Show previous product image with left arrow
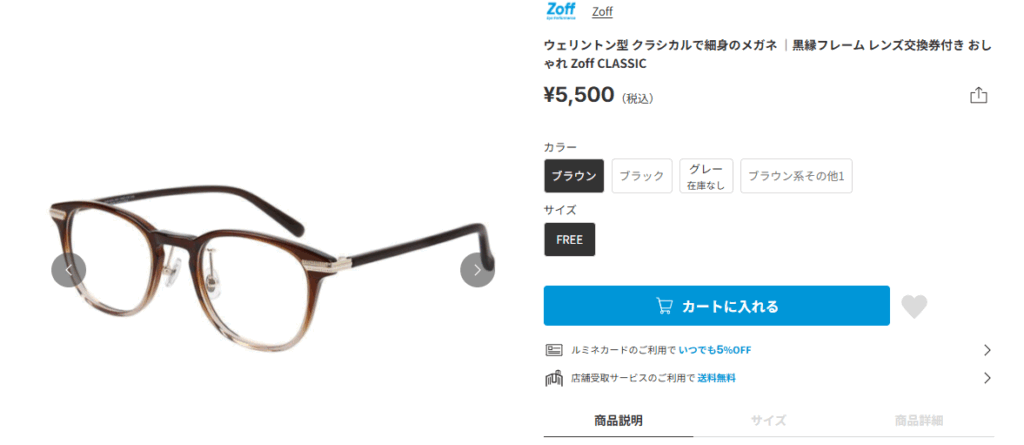The image size is (1024, 445). pos(69,270)
